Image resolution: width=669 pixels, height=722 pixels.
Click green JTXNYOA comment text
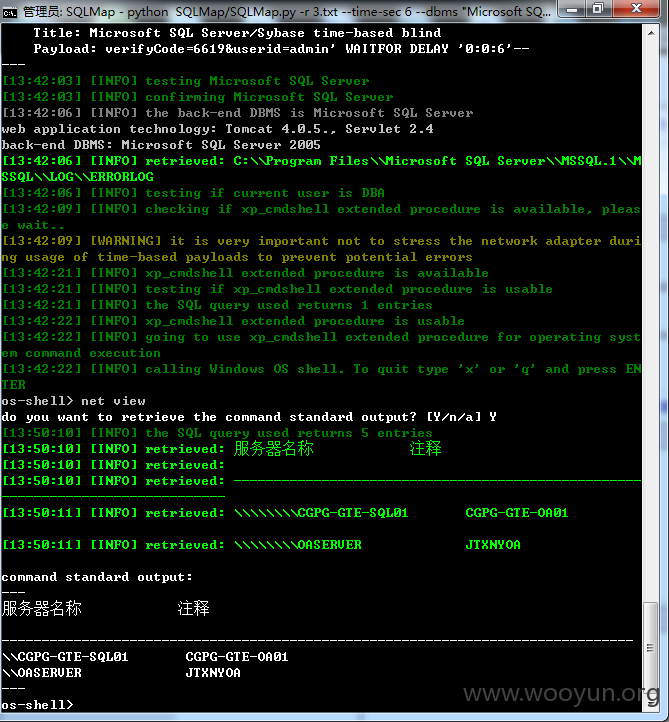click(x=493, y=545)
